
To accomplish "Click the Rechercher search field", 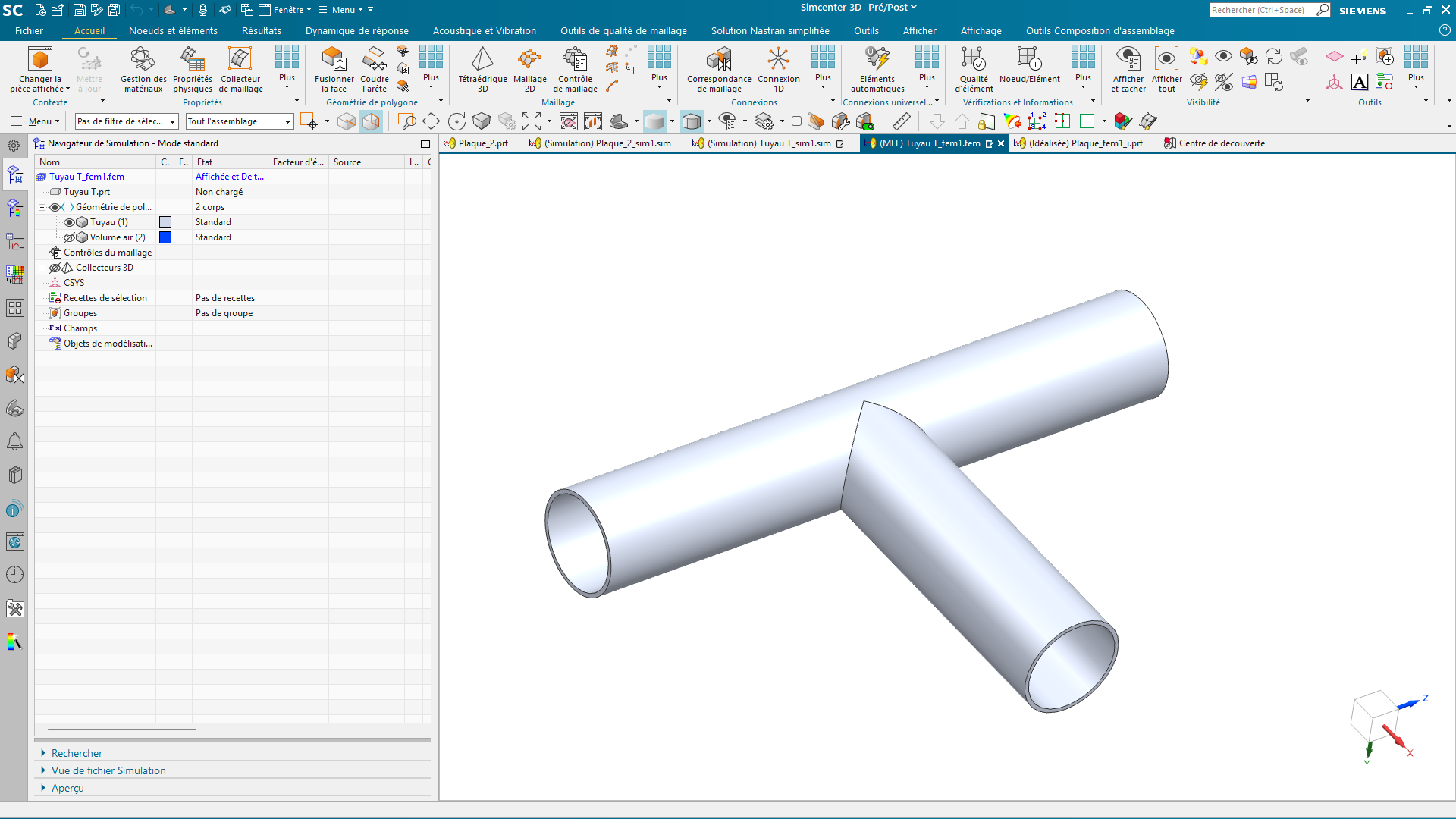I will pos(1262,10).
